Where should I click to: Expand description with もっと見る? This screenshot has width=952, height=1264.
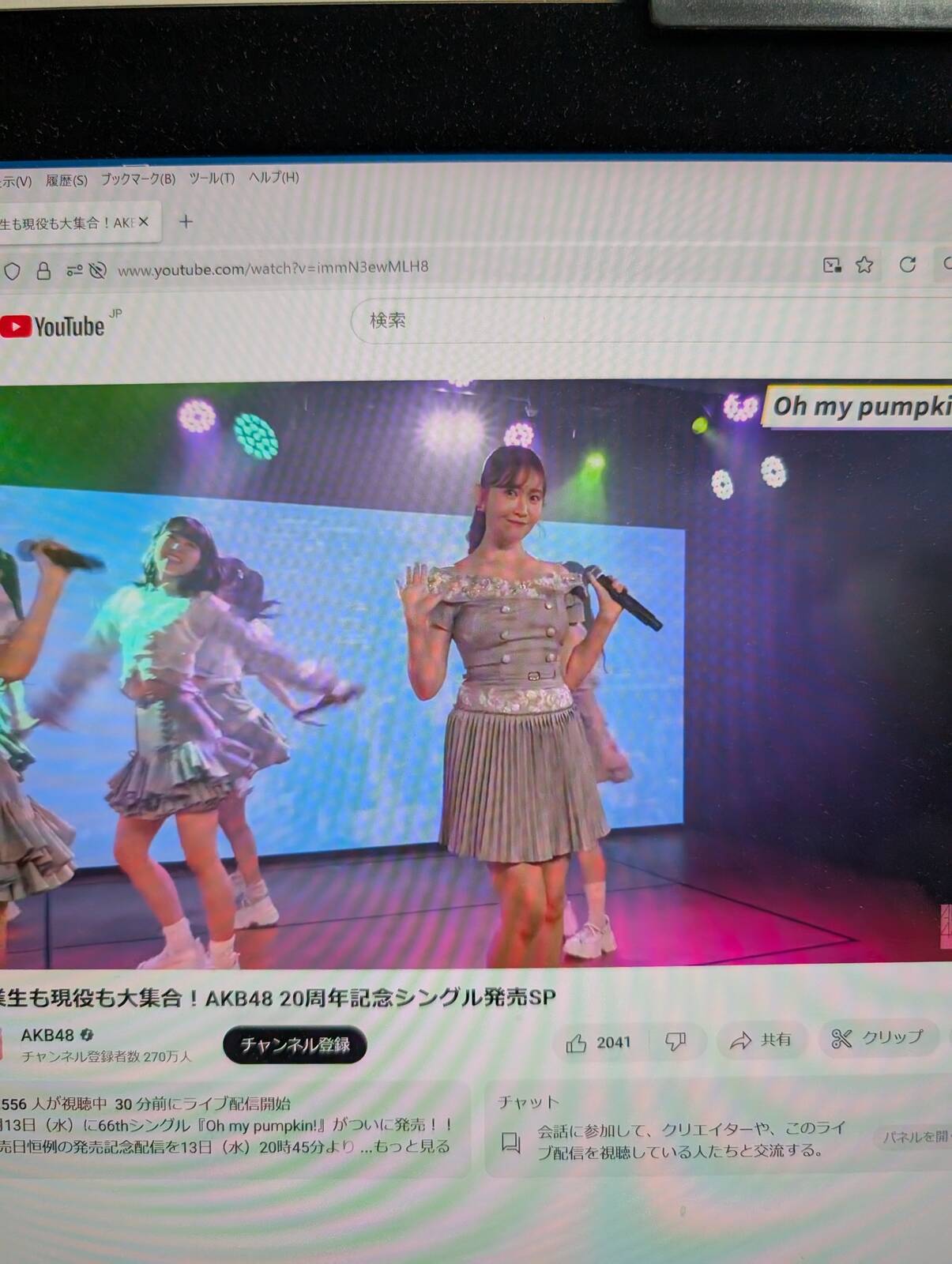tap(412, 1146)
